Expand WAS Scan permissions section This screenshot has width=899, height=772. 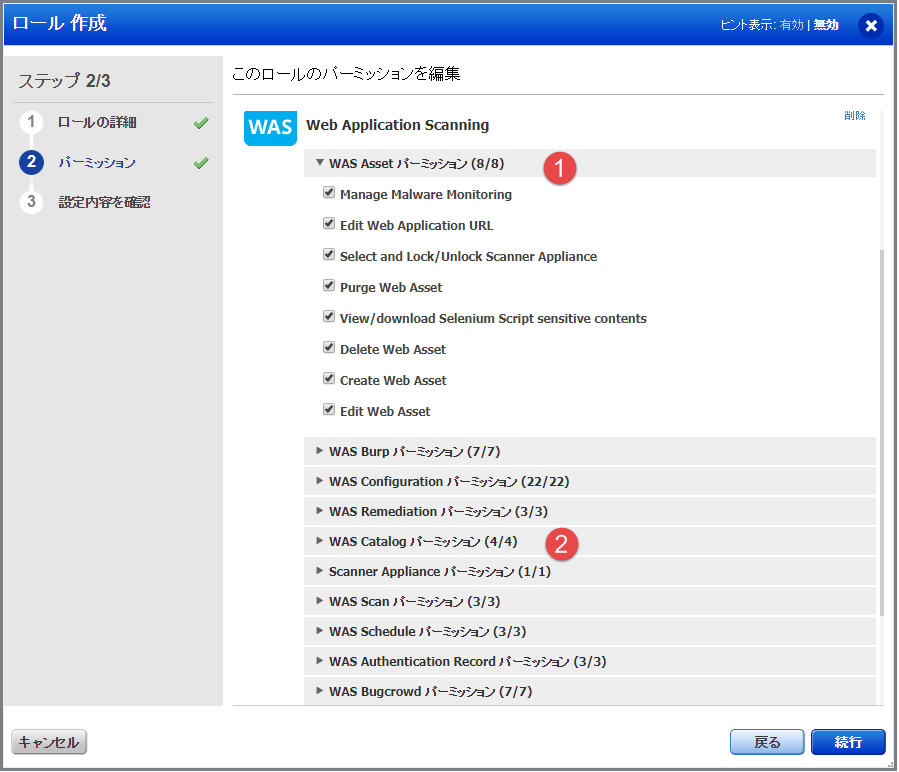click(x=320, y=601)
